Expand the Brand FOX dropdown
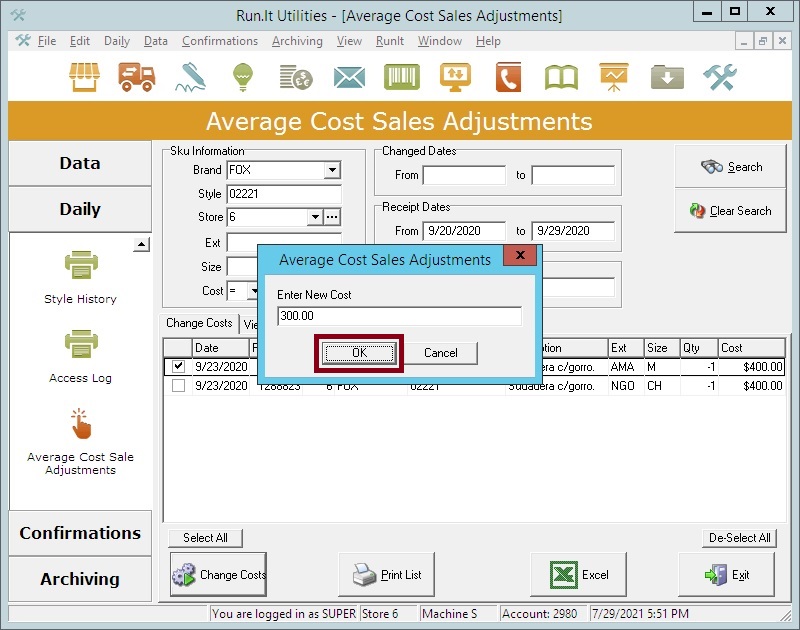This screenshot has width=800, height=630. coord(332,170)
